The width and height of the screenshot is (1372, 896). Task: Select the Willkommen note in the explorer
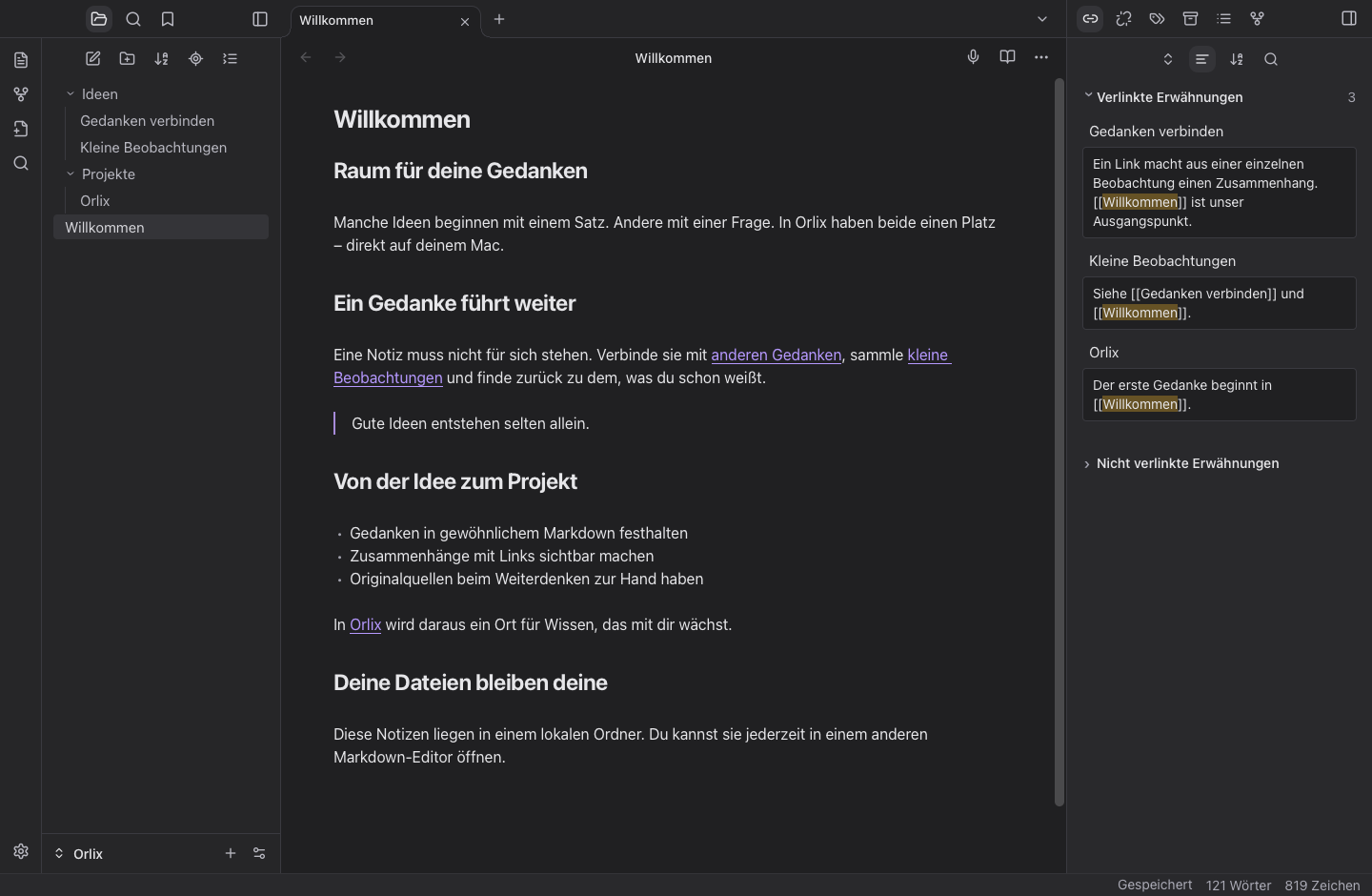[161, 228]
